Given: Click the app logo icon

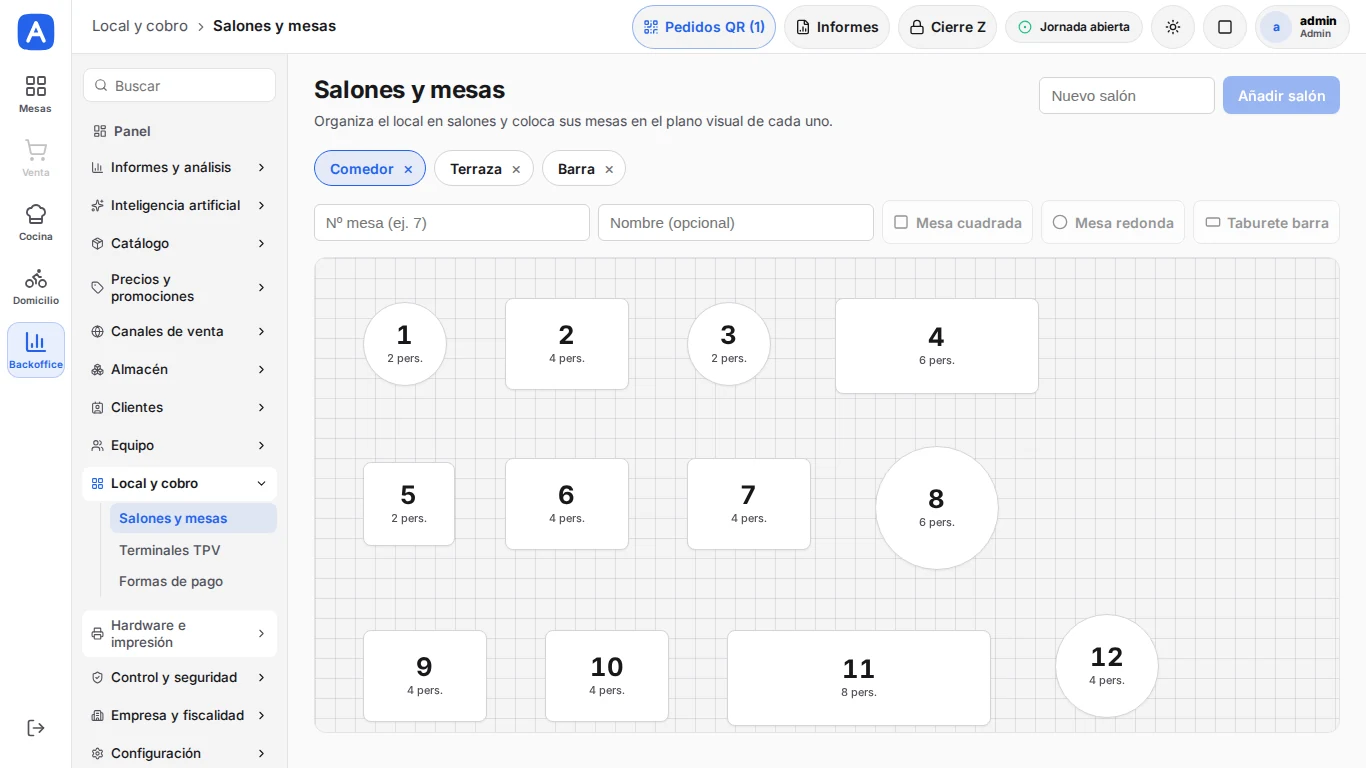Looking at the screenshot, I should pos(36,32).
